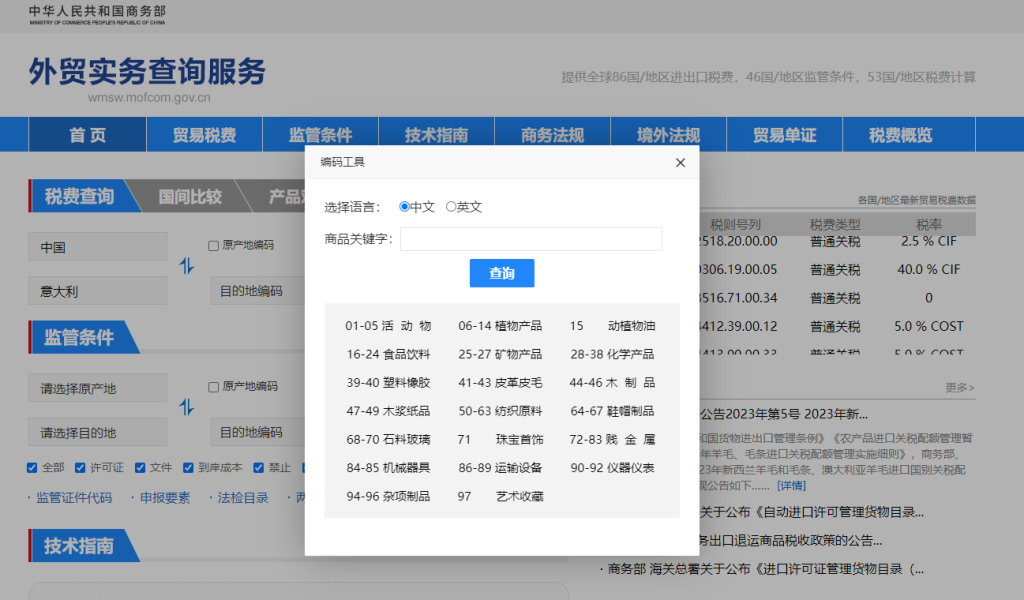Click the 中华人民共和国商务部 logo

click(x=97, y=15)
